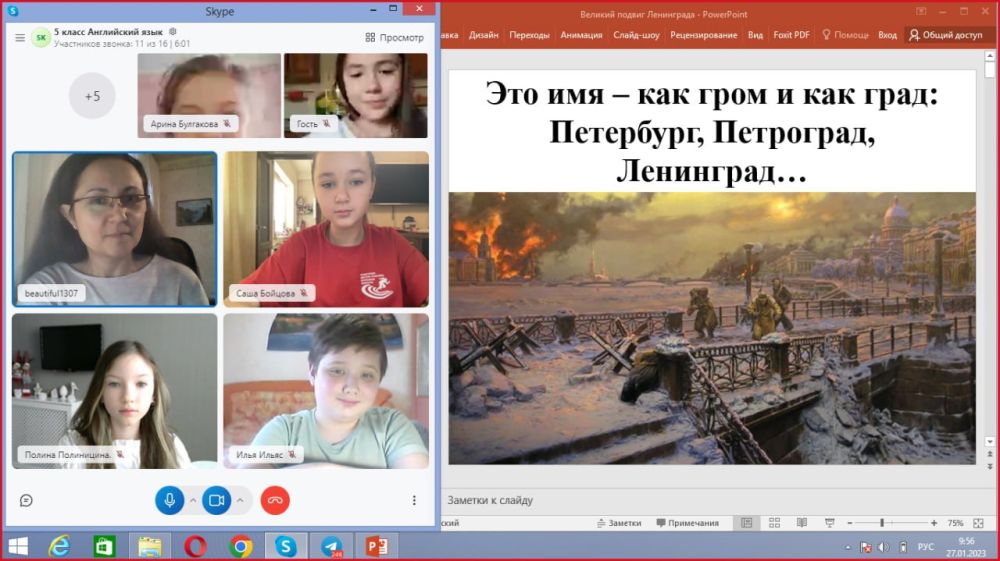Switch to Slide Sorter view icon
1000x561 pixels.
coord(774,523)
